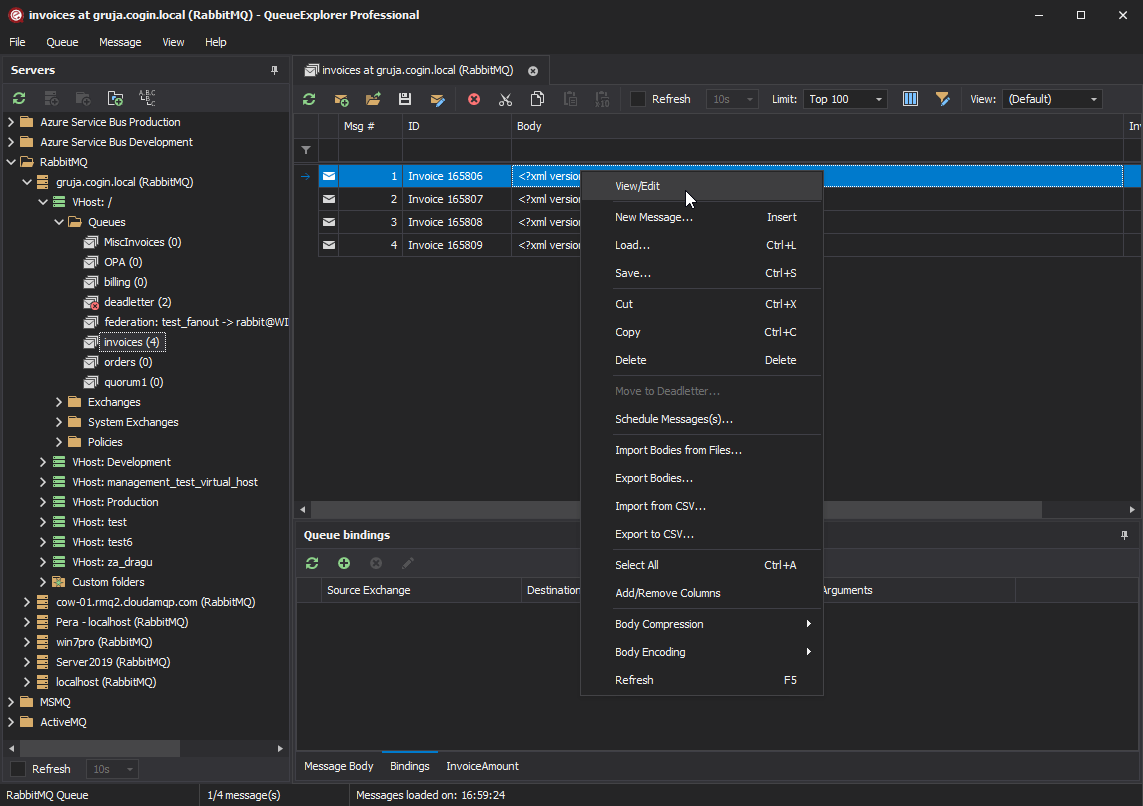Screen dimensions: 1143x806
Task: Pin the Servers panel with the pushpin icon
Action: 275,70
